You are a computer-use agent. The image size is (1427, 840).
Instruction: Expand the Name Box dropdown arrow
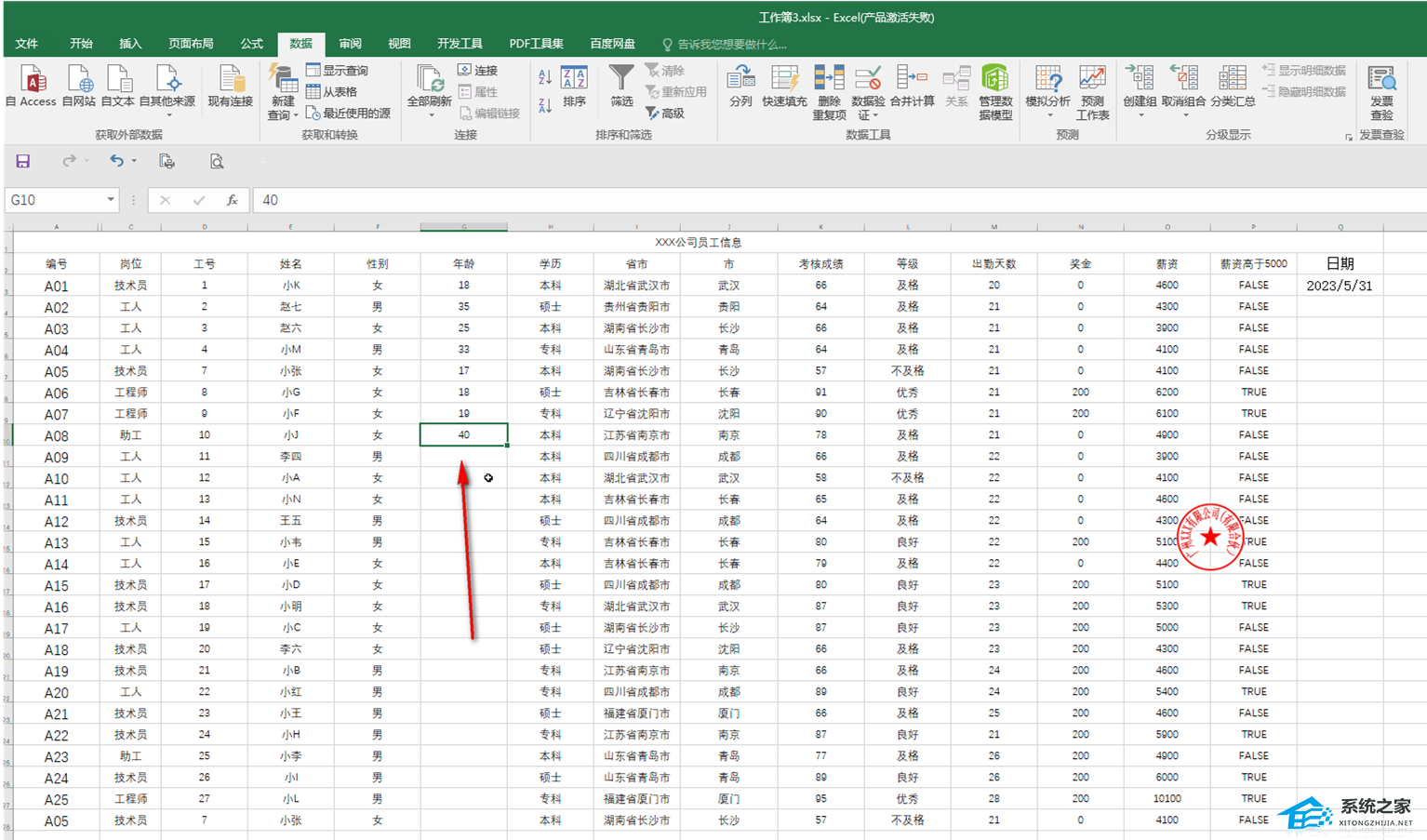coord(111,200)
